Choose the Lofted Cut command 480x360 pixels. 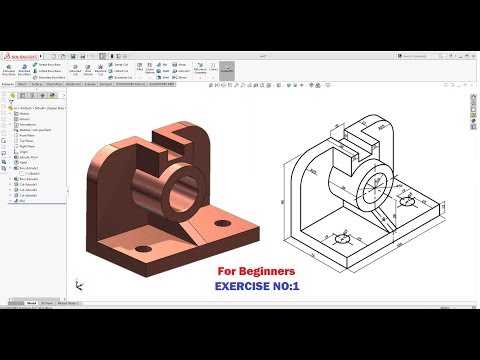pyautogui.click(x=118, y=71)
